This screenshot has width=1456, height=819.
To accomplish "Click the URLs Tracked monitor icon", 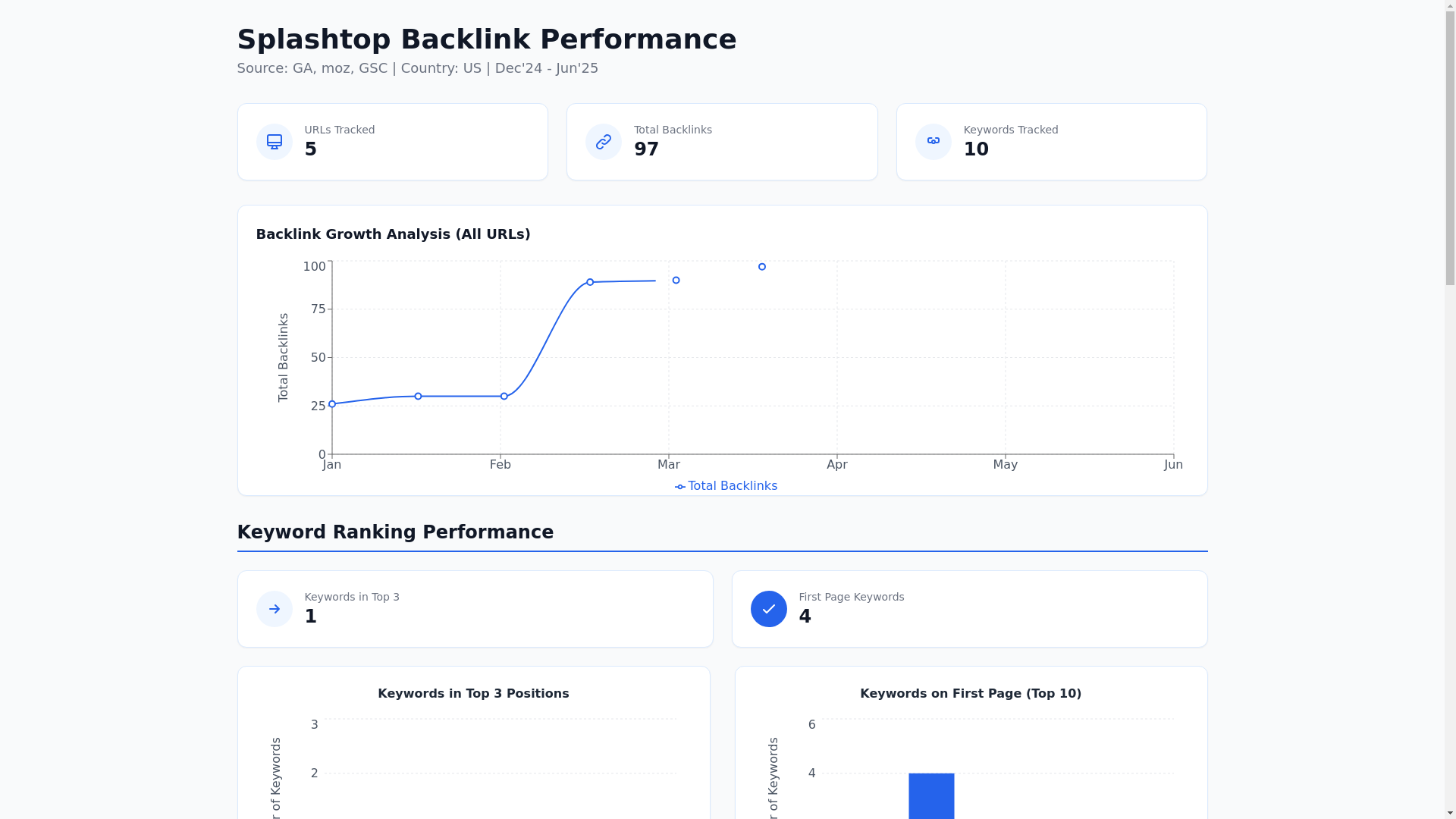I will (x=274, y=142).
